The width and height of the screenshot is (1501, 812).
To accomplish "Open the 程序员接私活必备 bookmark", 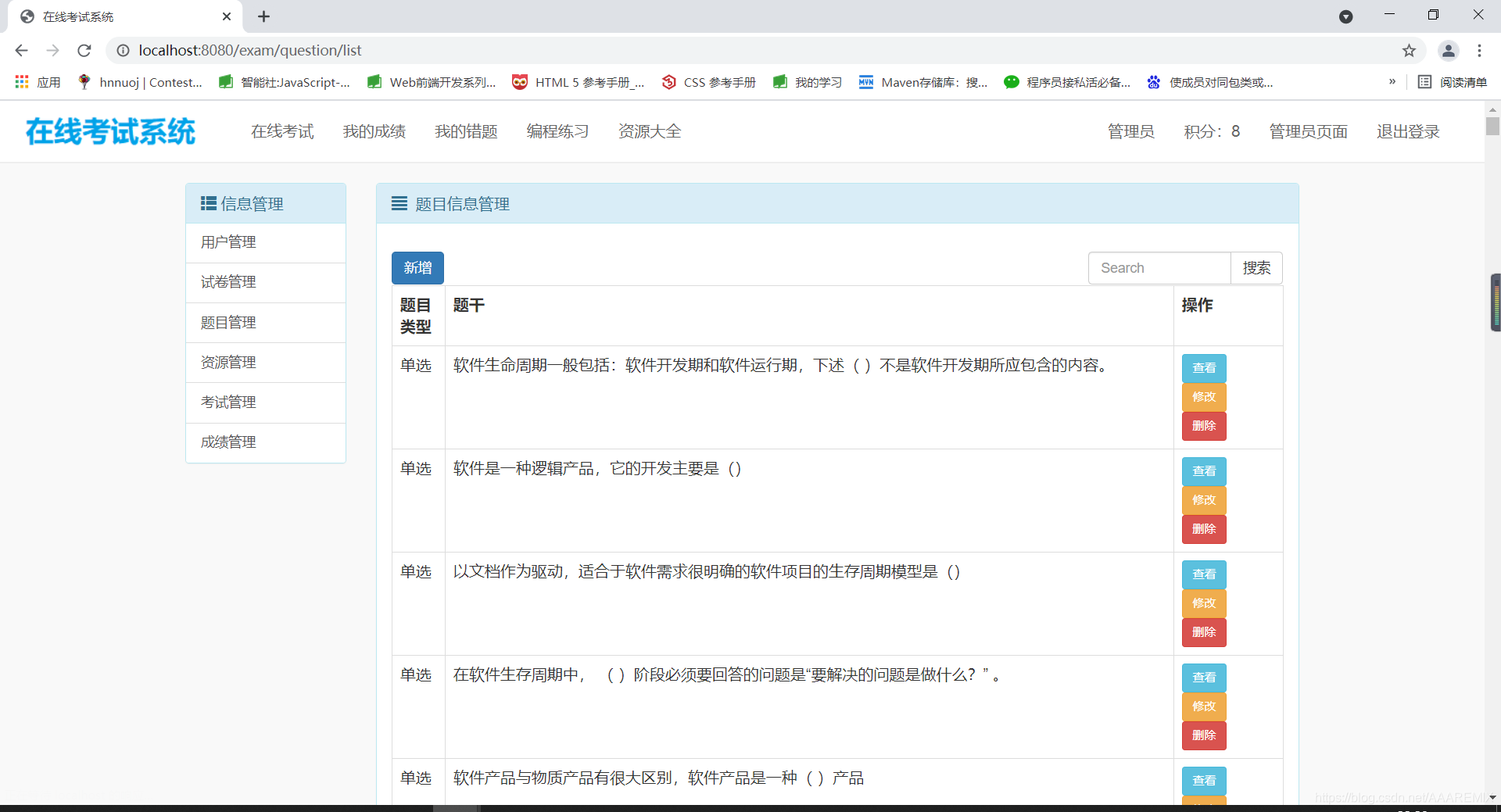I will click(1068, 82).
